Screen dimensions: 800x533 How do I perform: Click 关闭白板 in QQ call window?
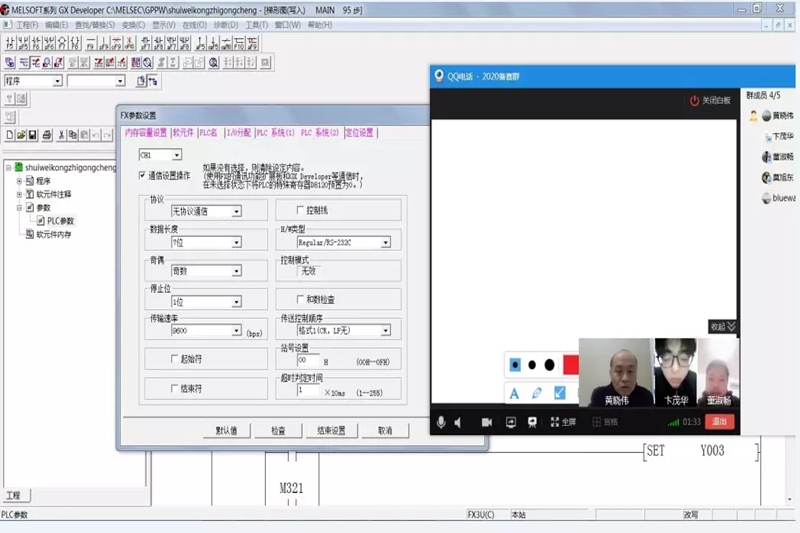(710, 100)
